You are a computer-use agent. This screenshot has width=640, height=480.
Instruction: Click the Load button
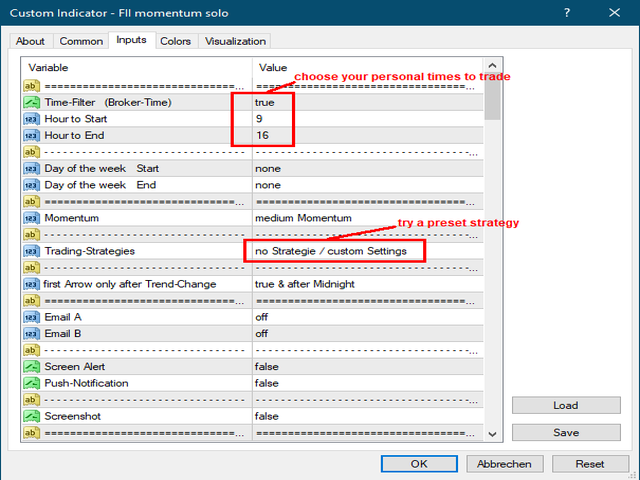566,406
